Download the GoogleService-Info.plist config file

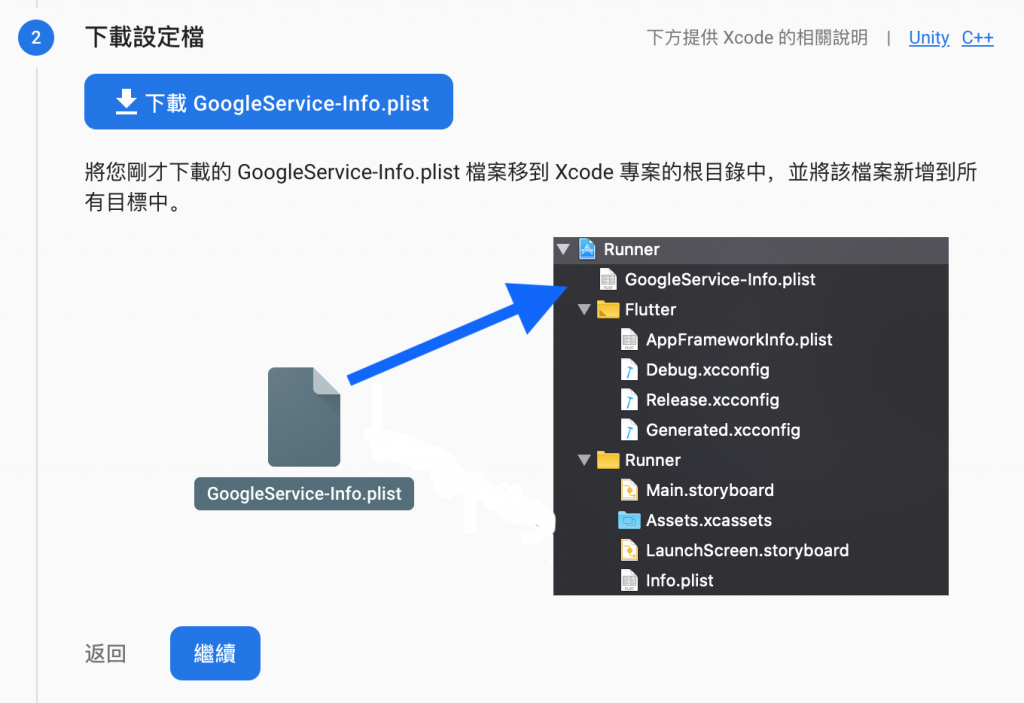pyautogui.click(x=268, y=102)
